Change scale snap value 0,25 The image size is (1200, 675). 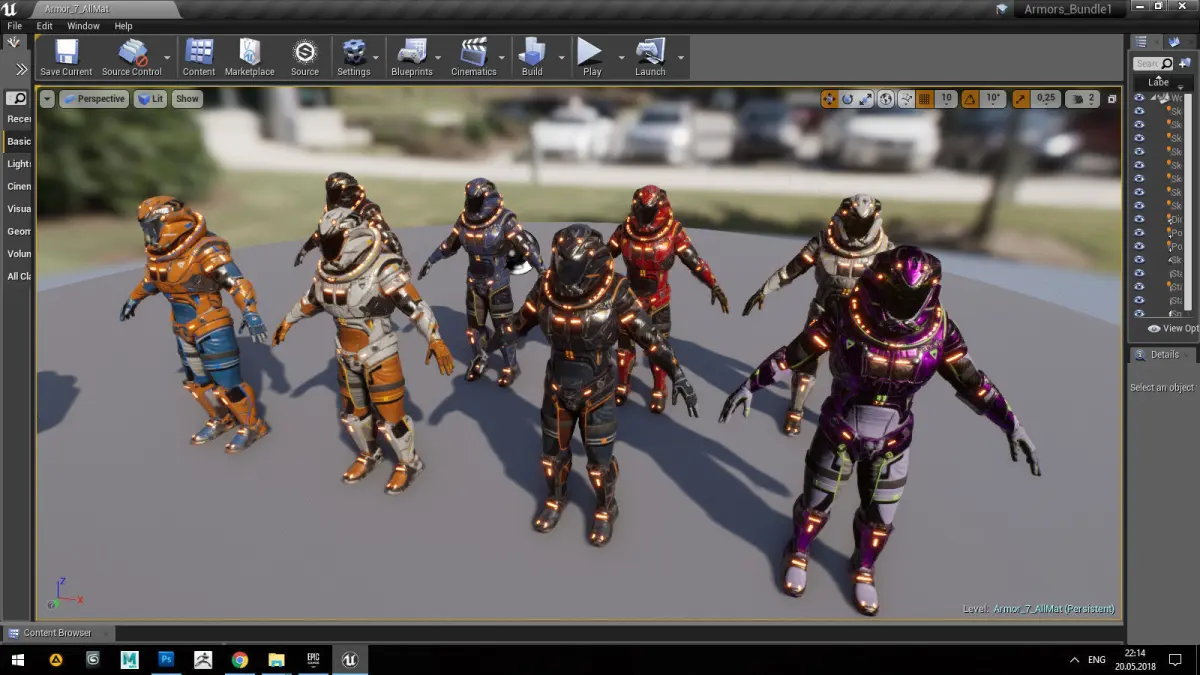tap(1045, 99)
